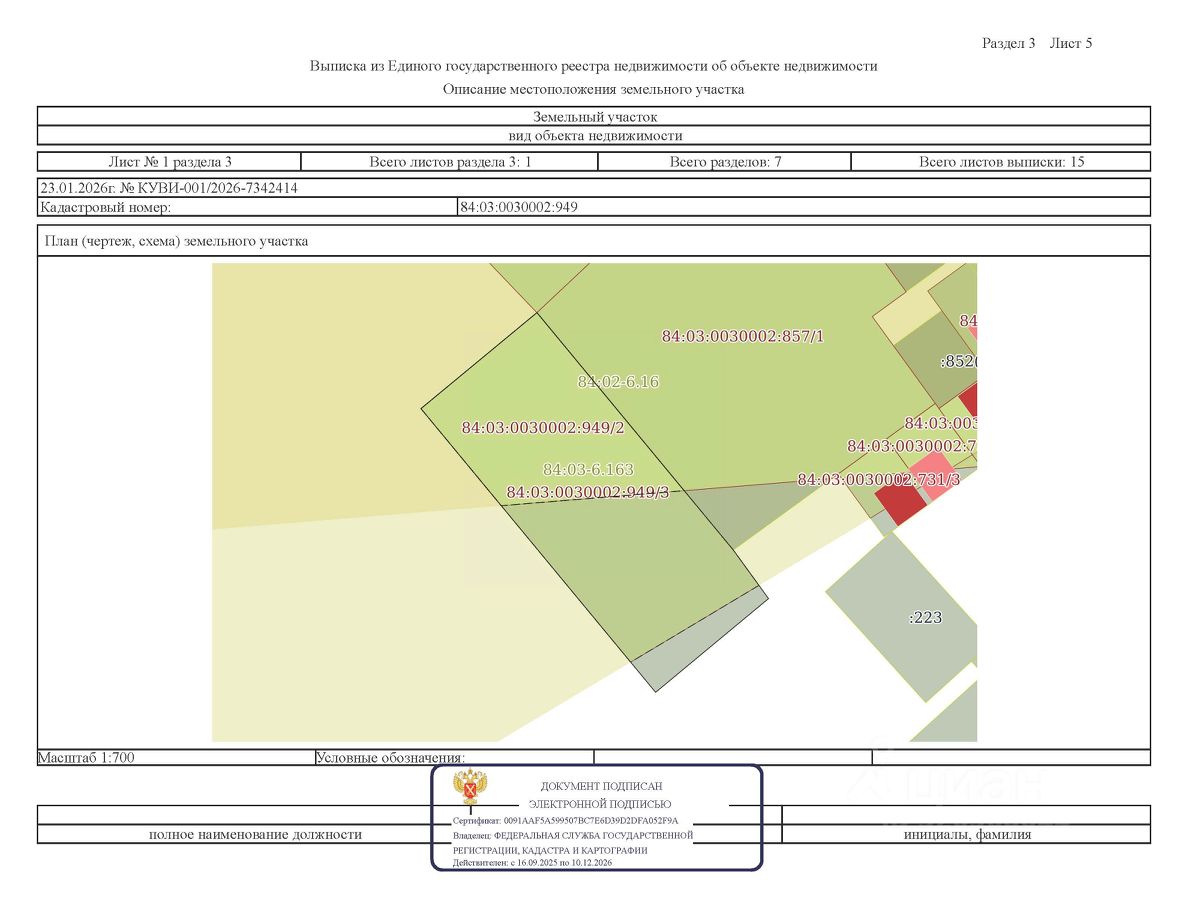Click the 'Кадастровый номер:' label
The image size is (1188, 918).
click(x=105, y=207)
